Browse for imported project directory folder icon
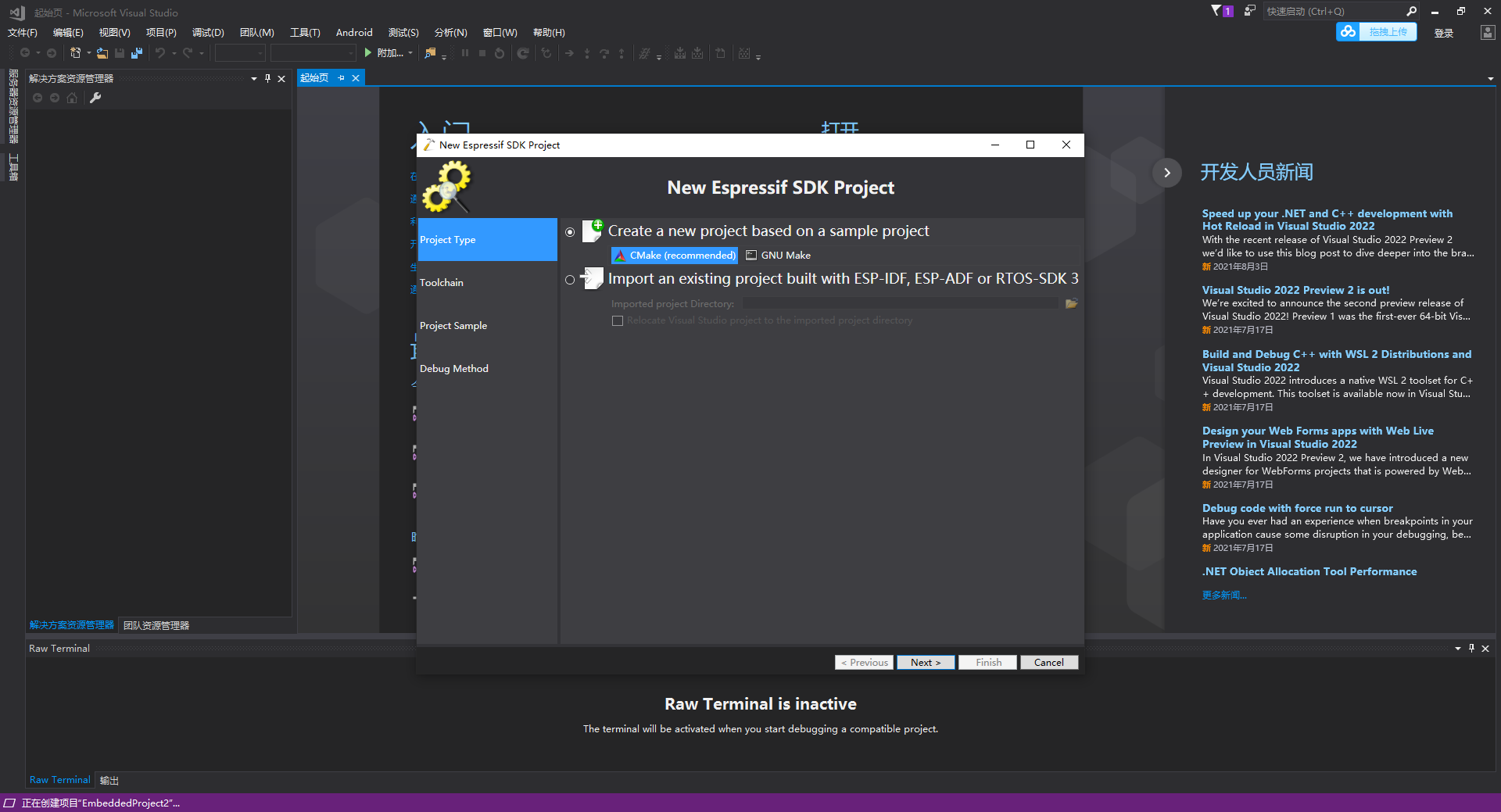 coord(1071,303)
